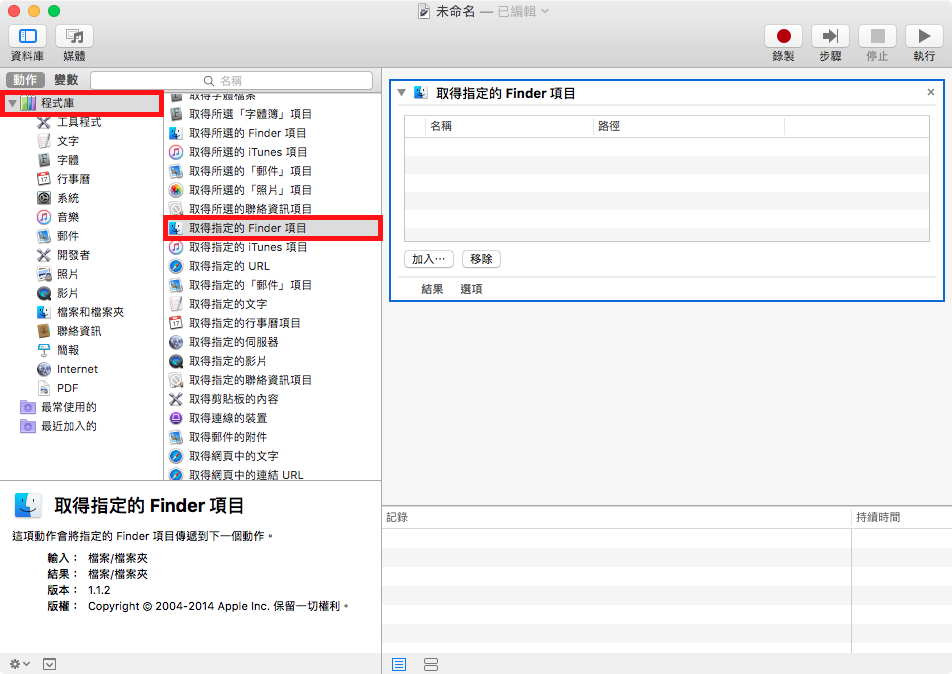The image size is (952, 674).
Task: Select 取得所選的 iTunes 項目 action
Action: click(272, 152)
